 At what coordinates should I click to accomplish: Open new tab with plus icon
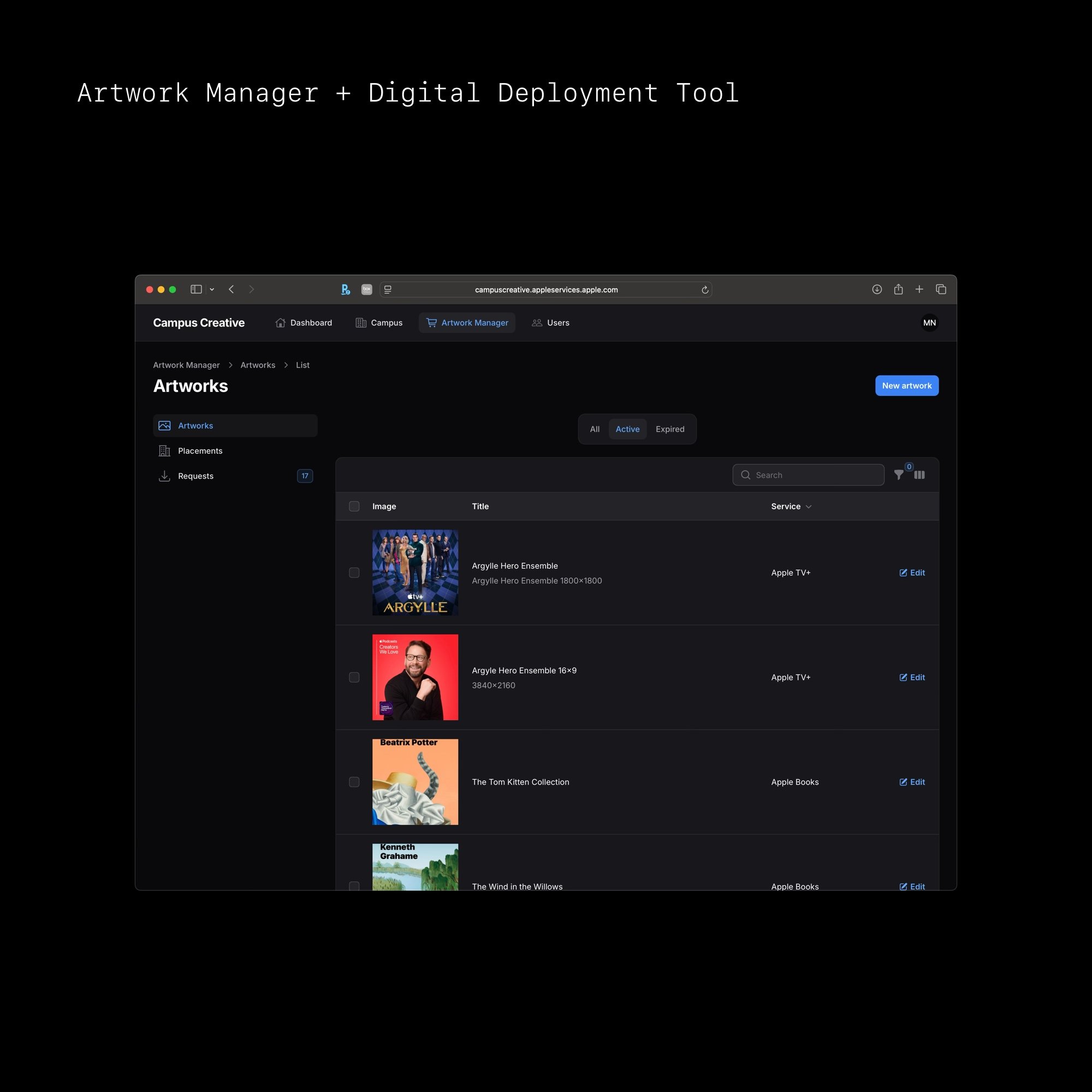tap(919, 289)
